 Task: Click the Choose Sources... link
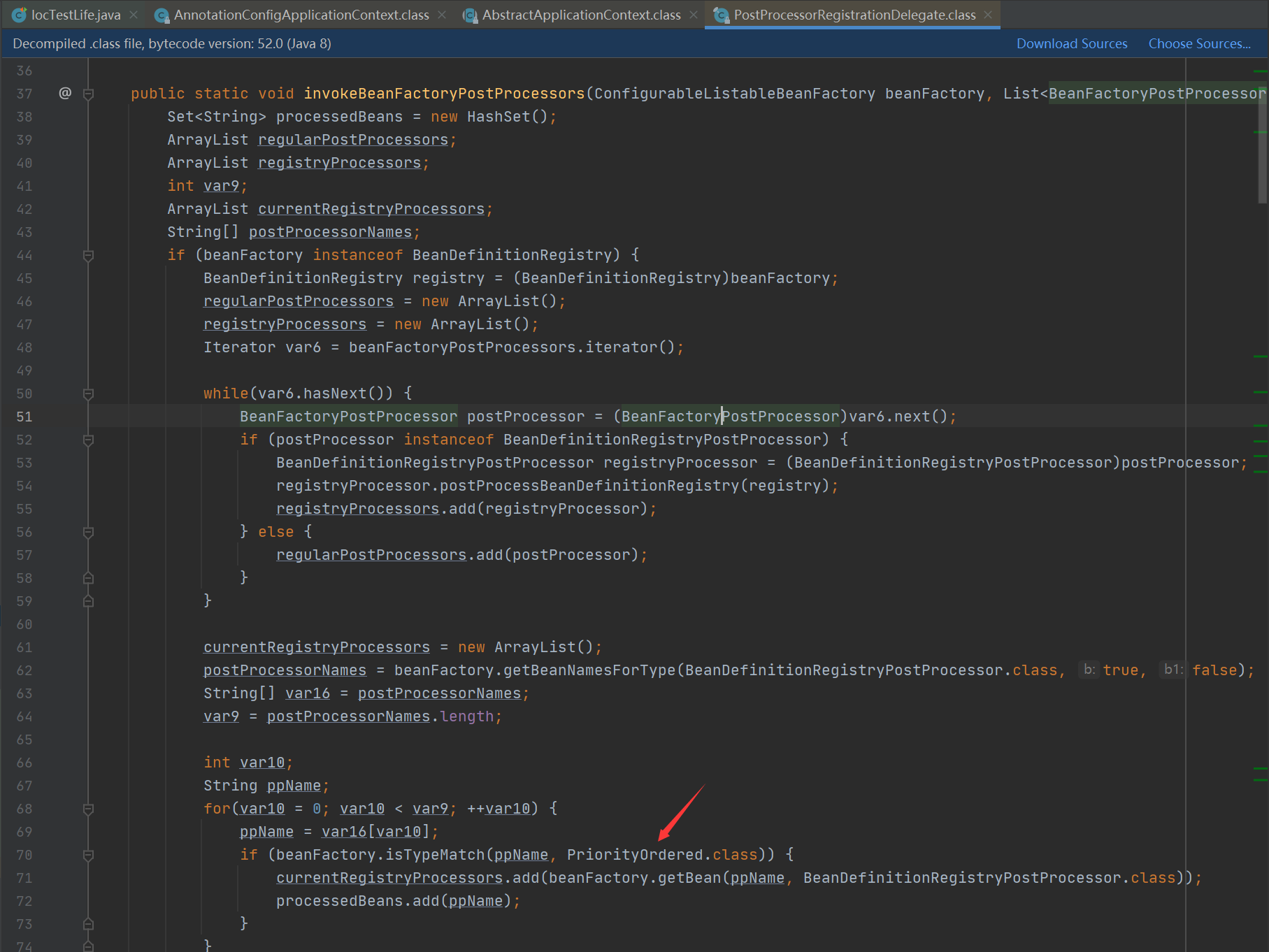click(x=1200, y=43)
